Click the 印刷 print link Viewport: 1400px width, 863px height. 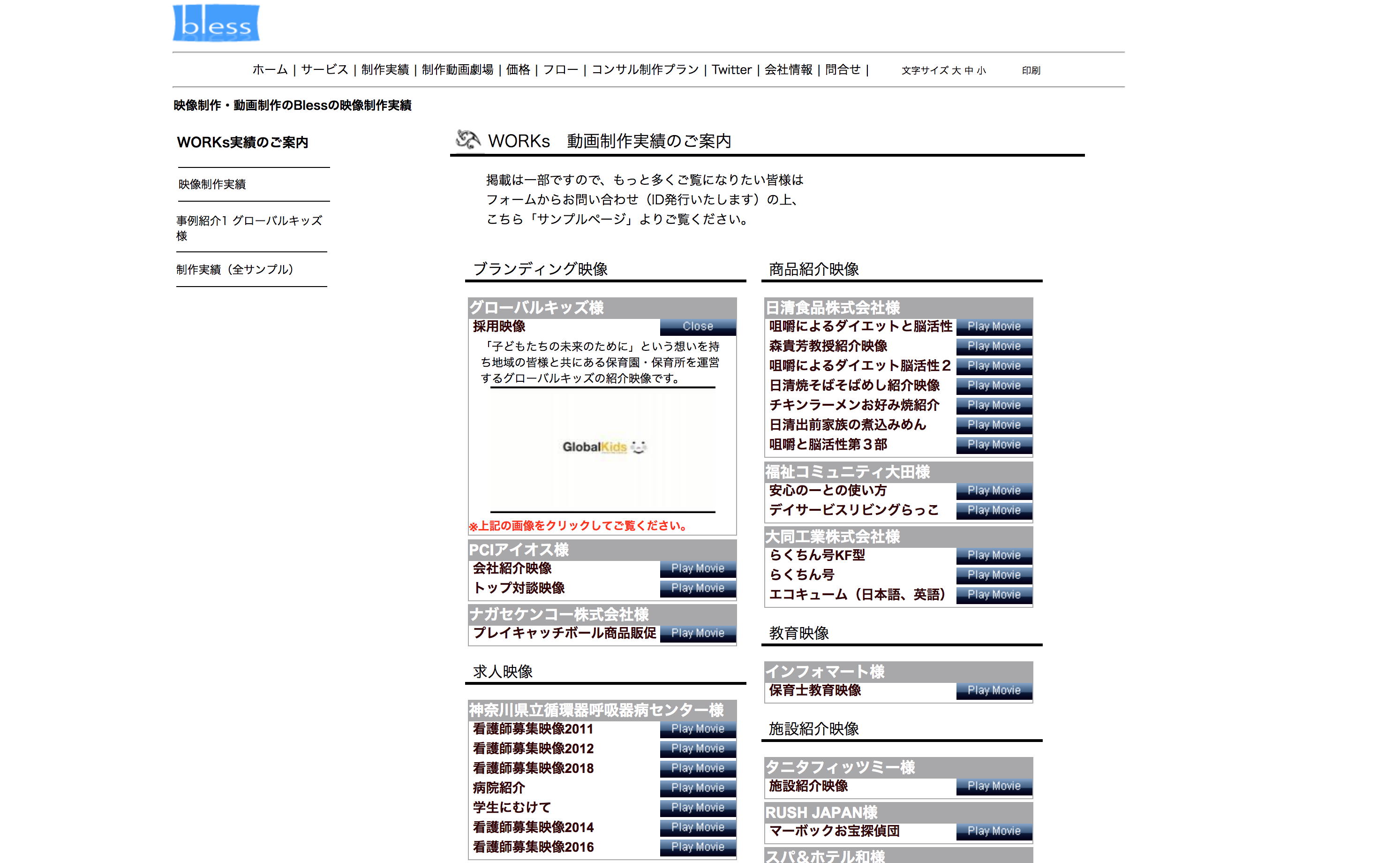click(x=1031, y=70)
